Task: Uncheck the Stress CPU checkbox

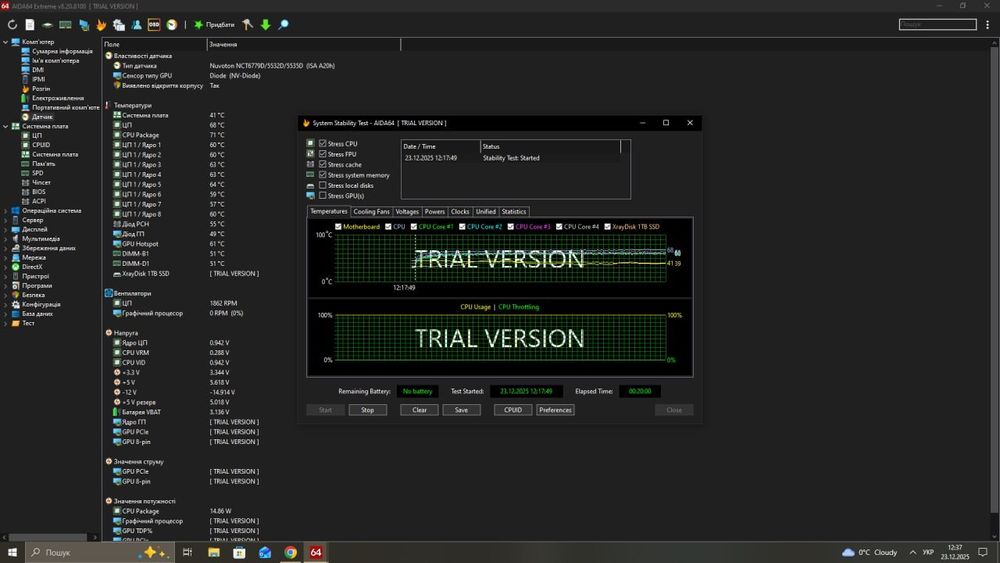Action: 322,144
